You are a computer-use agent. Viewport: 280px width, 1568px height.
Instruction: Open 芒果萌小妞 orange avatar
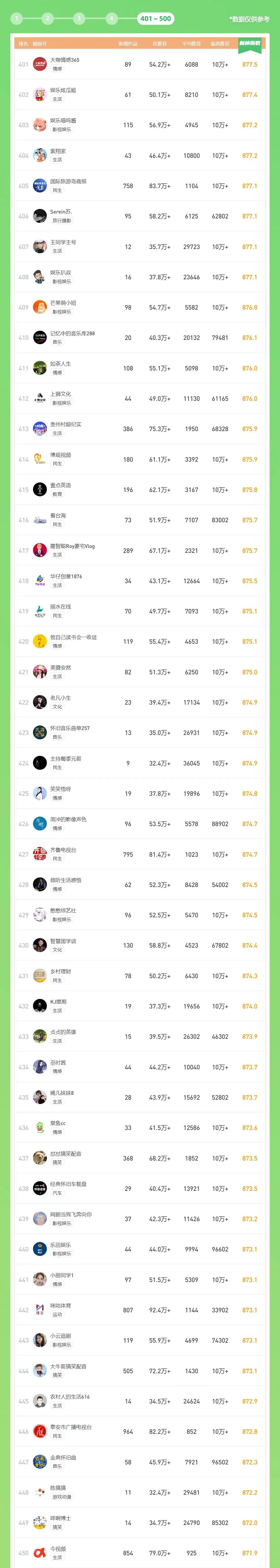pos(40,307)
